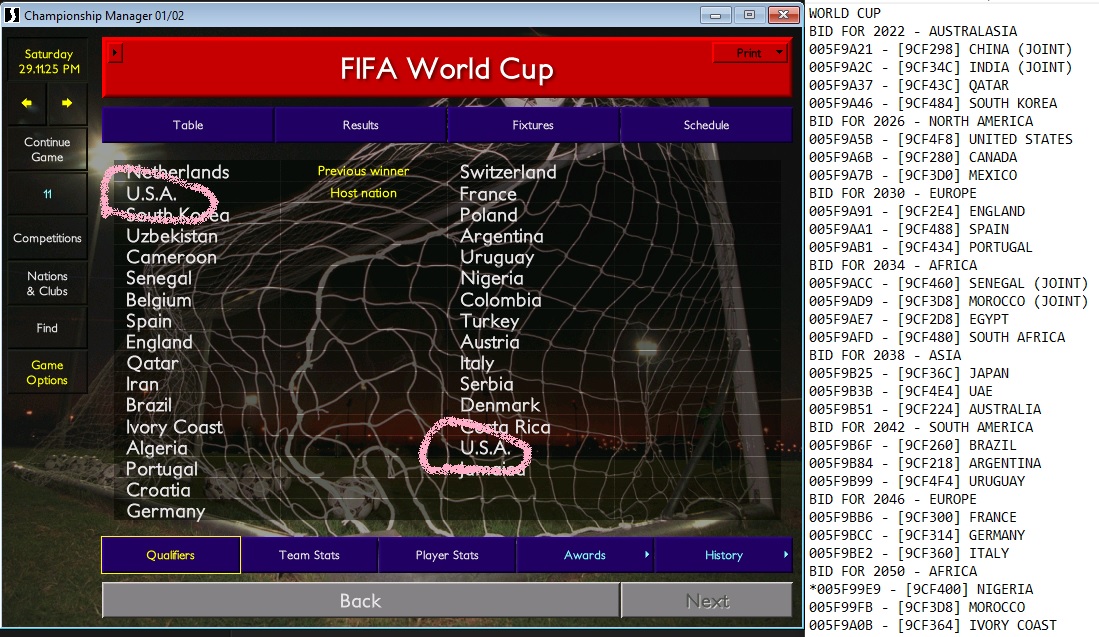Select Poland in the right column
The image size is (1099, 637).
pos(489,215)
